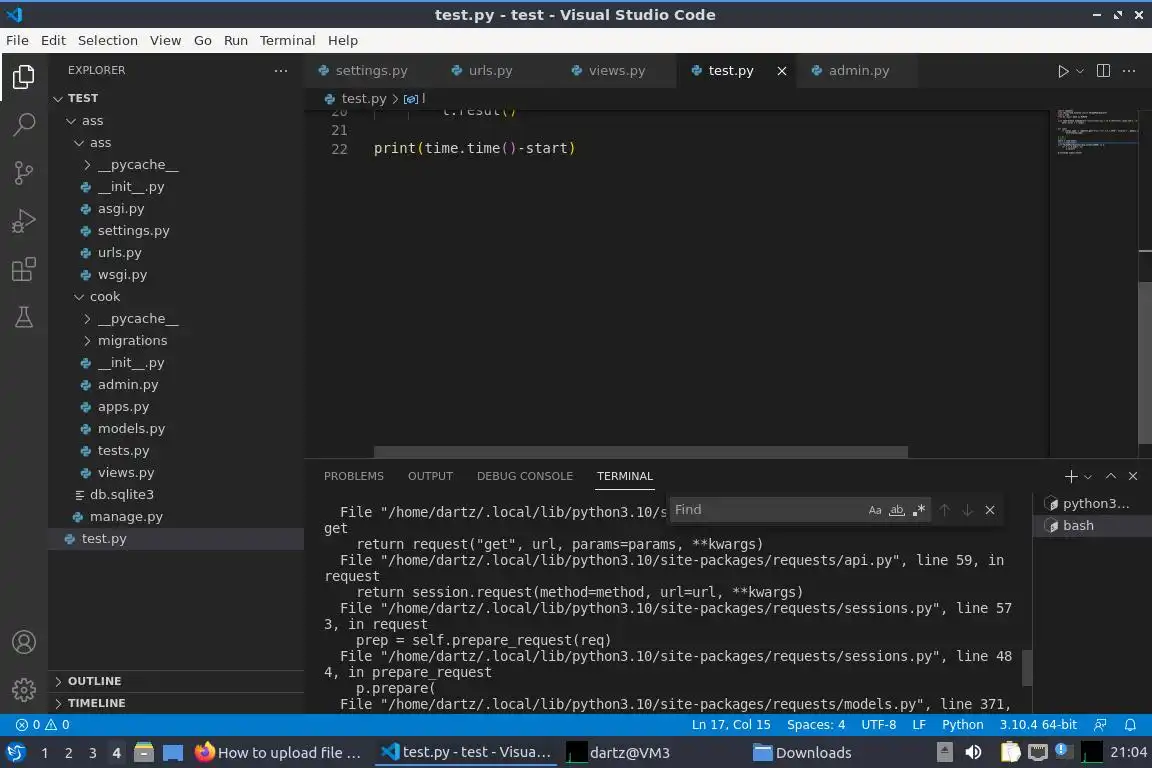
Task: Open editor More Actions ellipsis
Action: coord(1129,71)
